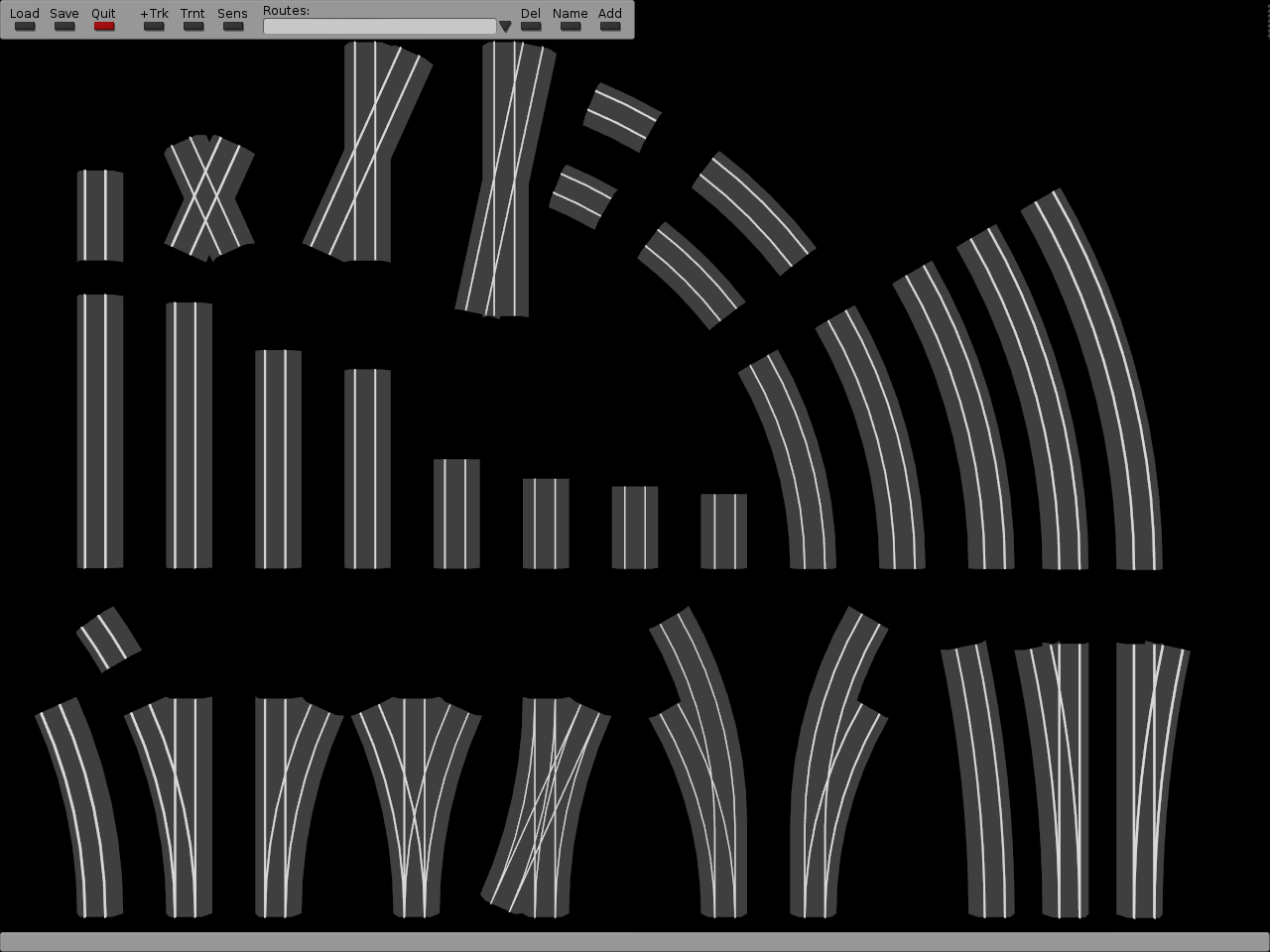Choose the short straight piece above the long straights
This screenshot has width=1270, height=952.
point(100,216)
